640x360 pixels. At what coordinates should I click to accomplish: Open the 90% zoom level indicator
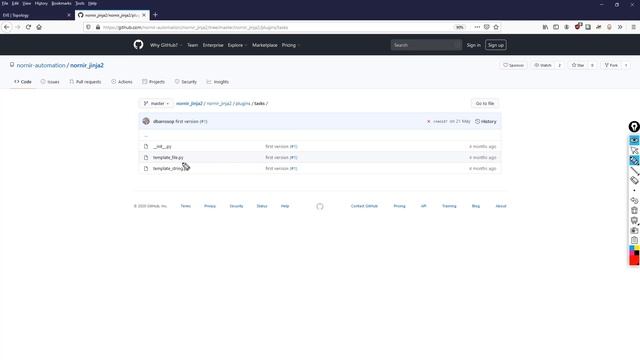tap(460, 27)
